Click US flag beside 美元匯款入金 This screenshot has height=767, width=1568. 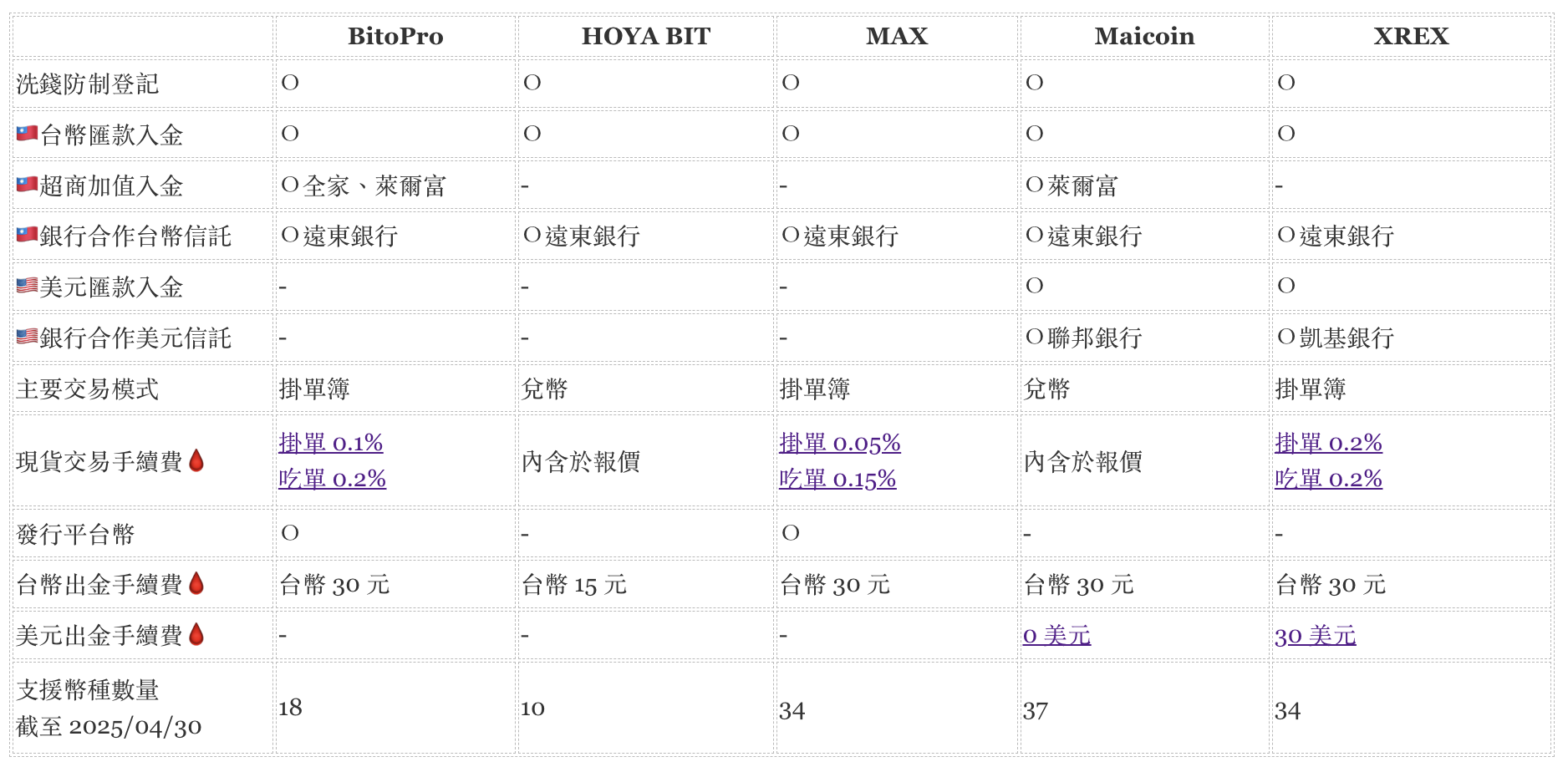point(27,286)
